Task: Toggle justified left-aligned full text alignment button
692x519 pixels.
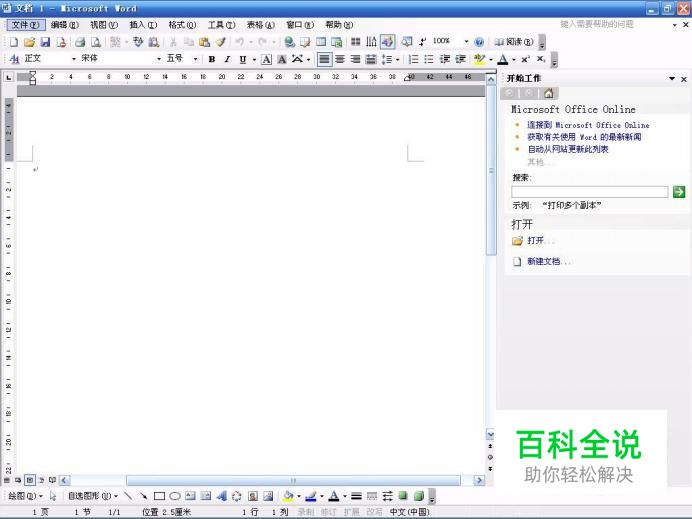Action: tap(324, 59)
